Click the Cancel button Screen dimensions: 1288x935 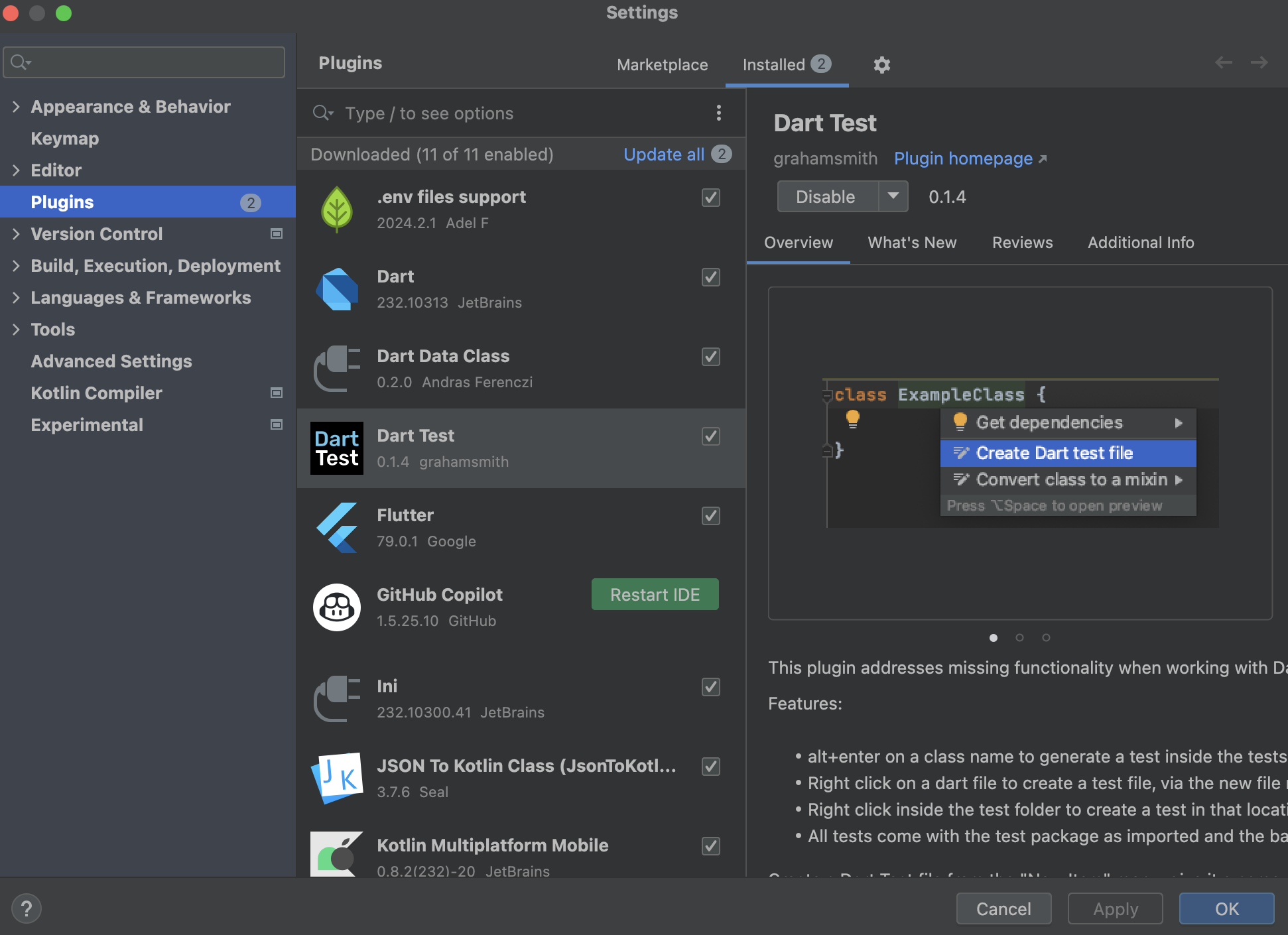tap(1003, 908)
